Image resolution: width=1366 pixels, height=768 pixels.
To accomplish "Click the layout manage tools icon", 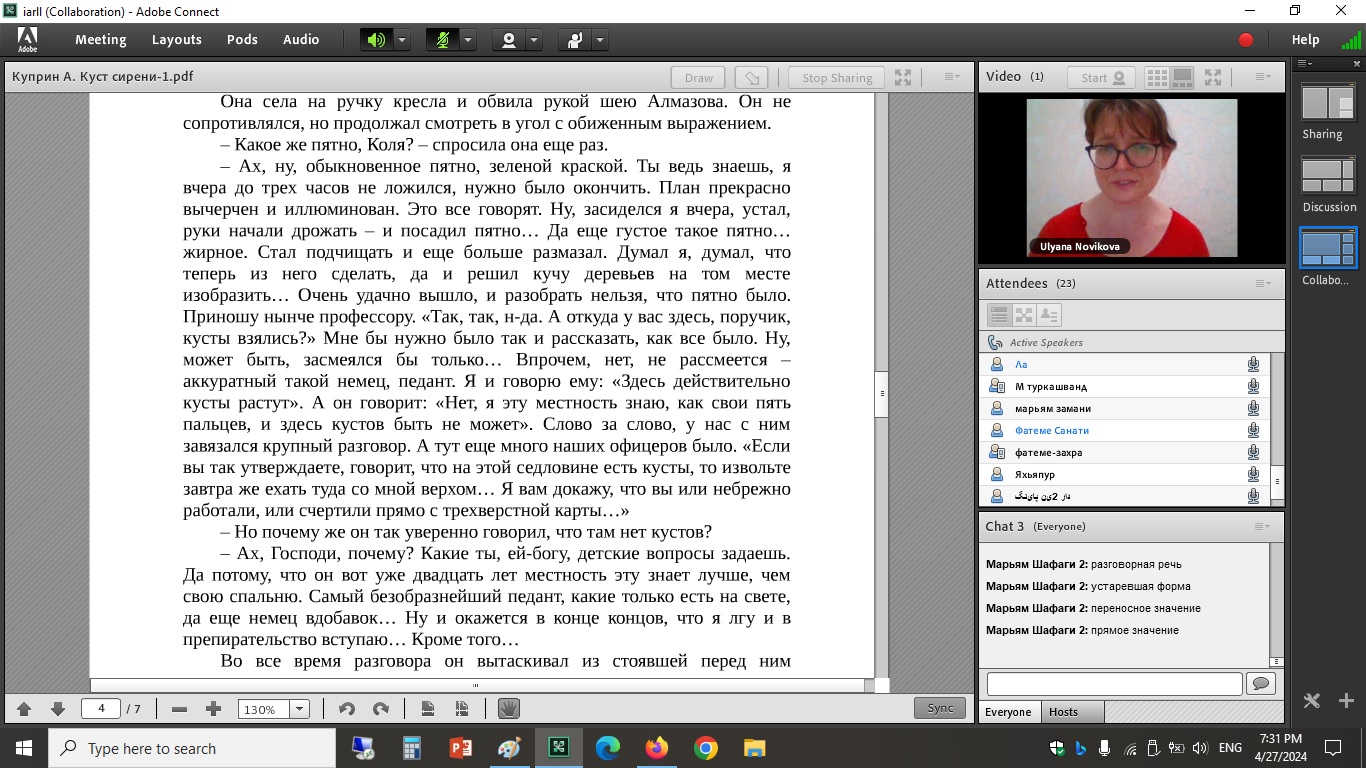I will [x=1312, y=701].
